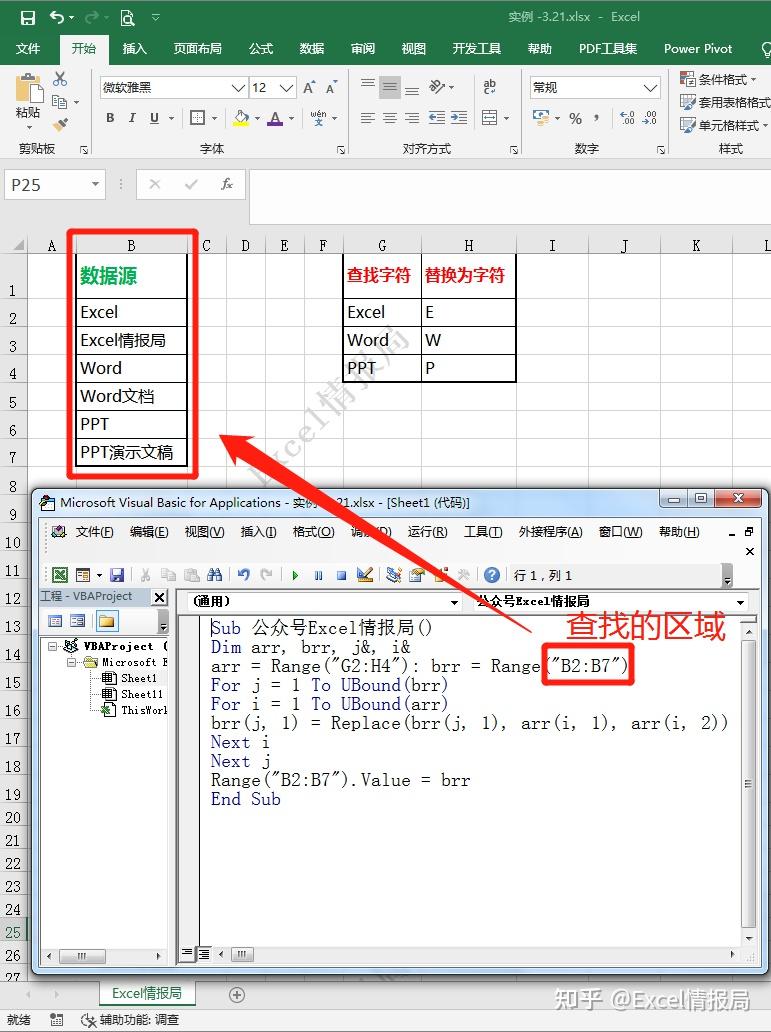
Task: Click the Name Box showing P25
Action: tap(55, 185)
